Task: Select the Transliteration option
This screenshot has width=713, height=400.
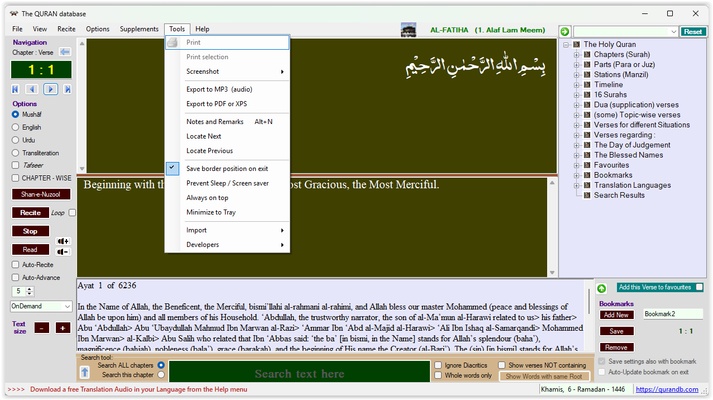Action: click(15, 153)
